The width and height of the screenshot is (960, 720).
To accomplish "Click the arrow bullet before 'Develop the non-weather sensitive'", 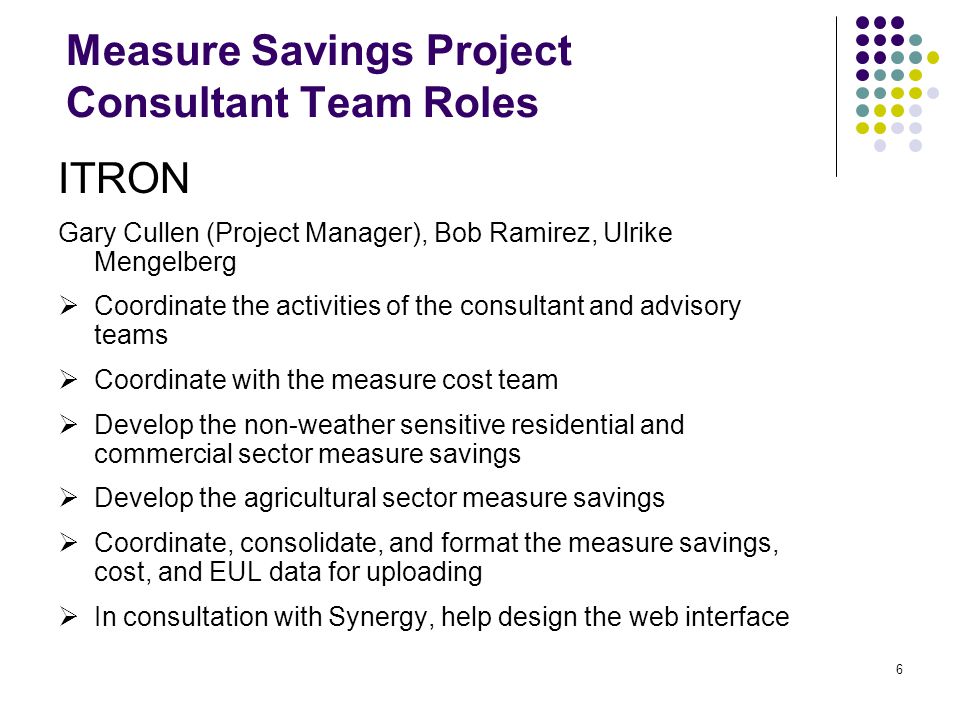I will (69, 424).
